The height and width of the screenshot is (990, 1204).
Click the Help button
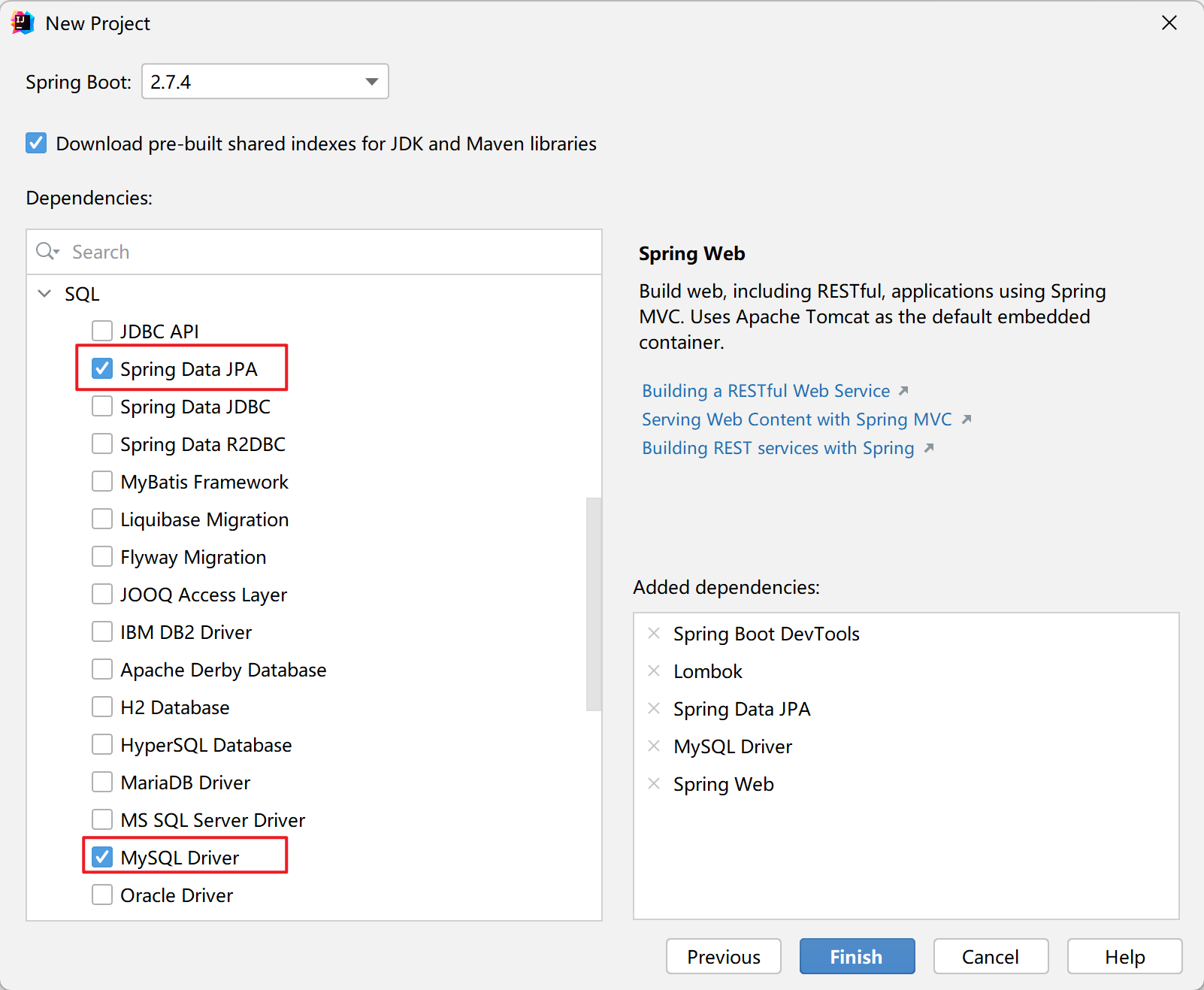coord(1125,956)
